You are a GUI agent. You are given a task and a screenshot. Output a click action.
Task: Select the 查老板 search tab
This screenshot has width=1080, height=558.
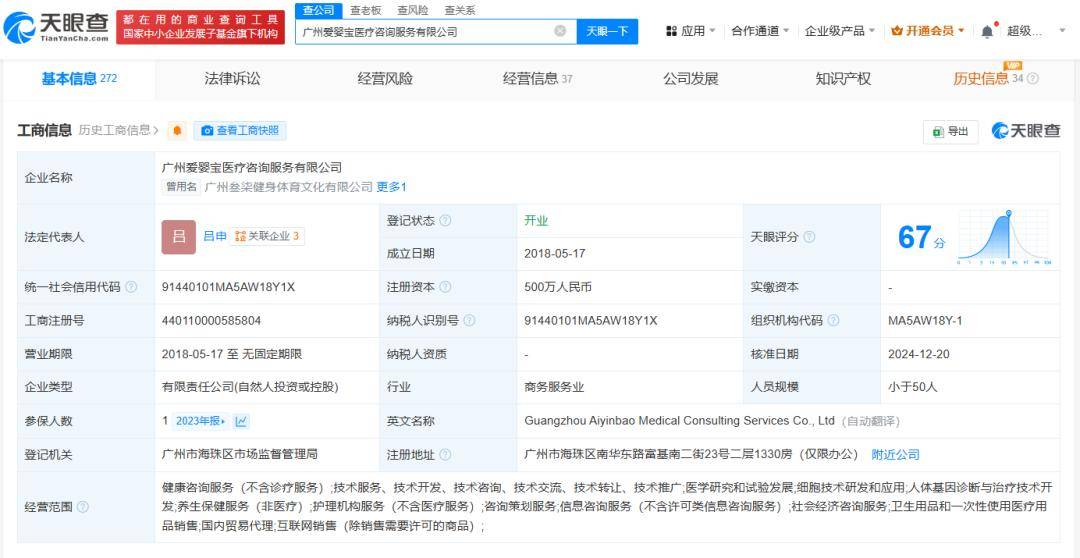pyautogui.click(x=365, y=10)
